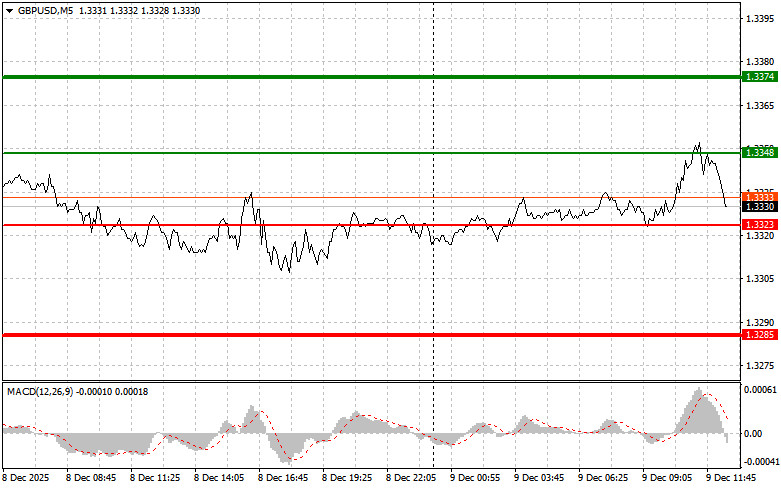The image size is (781, 489).
Task: Select the 1.3285 red price label
Action: pos(760,335)
